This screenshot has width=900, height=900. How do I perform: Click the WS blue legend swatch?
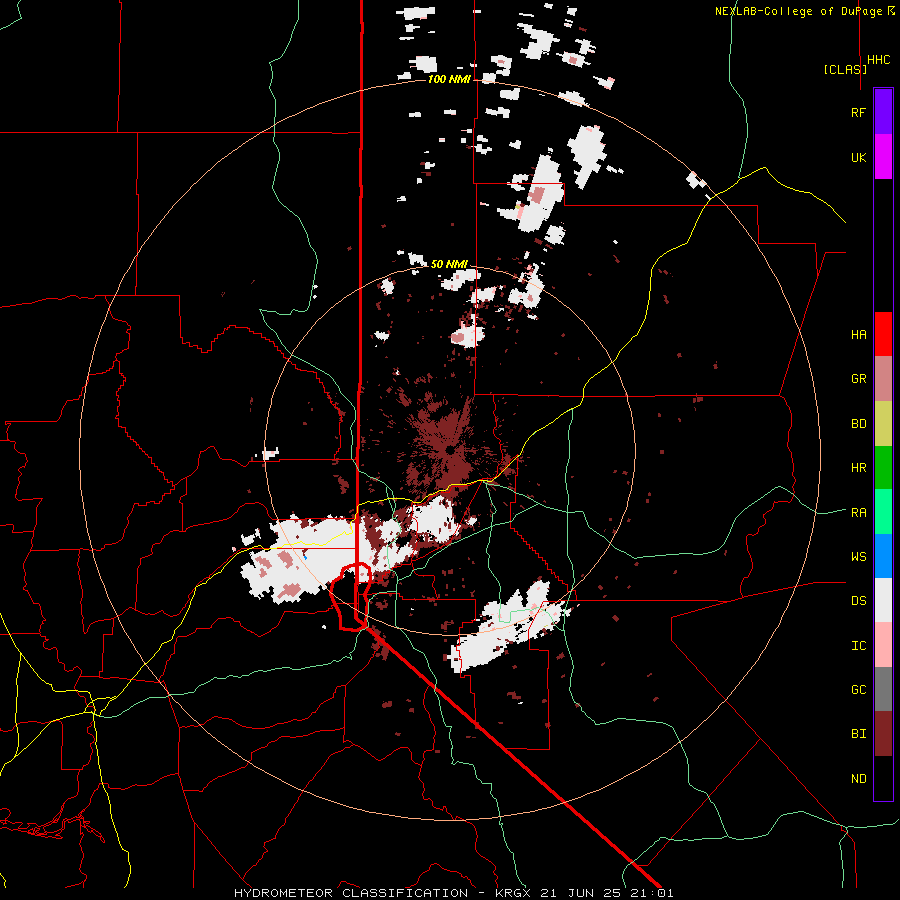pyautogui.click(x=883, y=556)
